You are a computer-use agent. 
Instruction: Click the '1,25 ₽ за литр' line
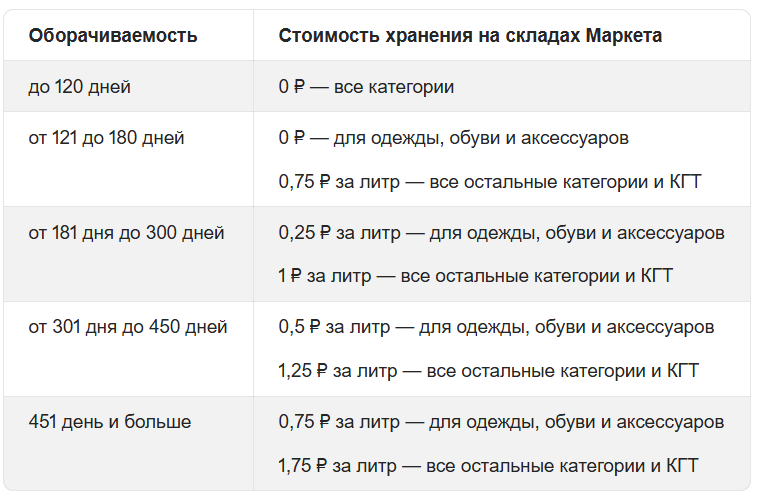(488, 371)
